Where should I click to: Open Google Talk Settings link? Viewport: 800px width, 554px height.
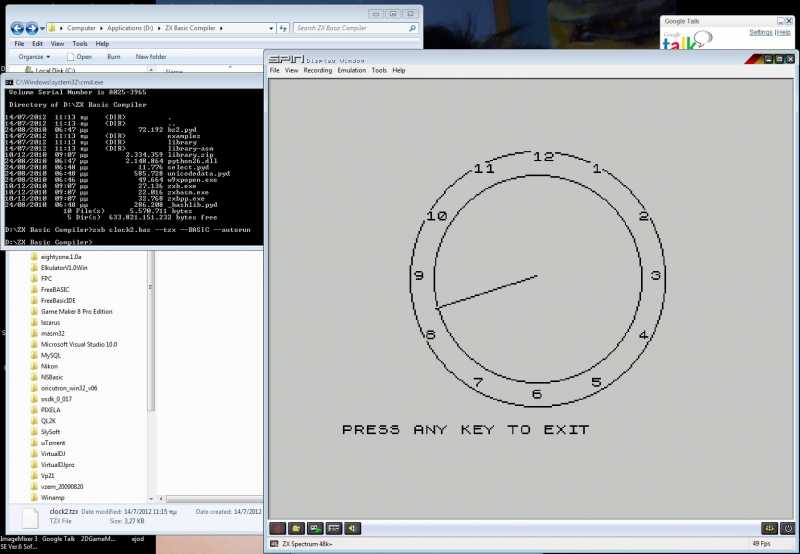point(760,32)
